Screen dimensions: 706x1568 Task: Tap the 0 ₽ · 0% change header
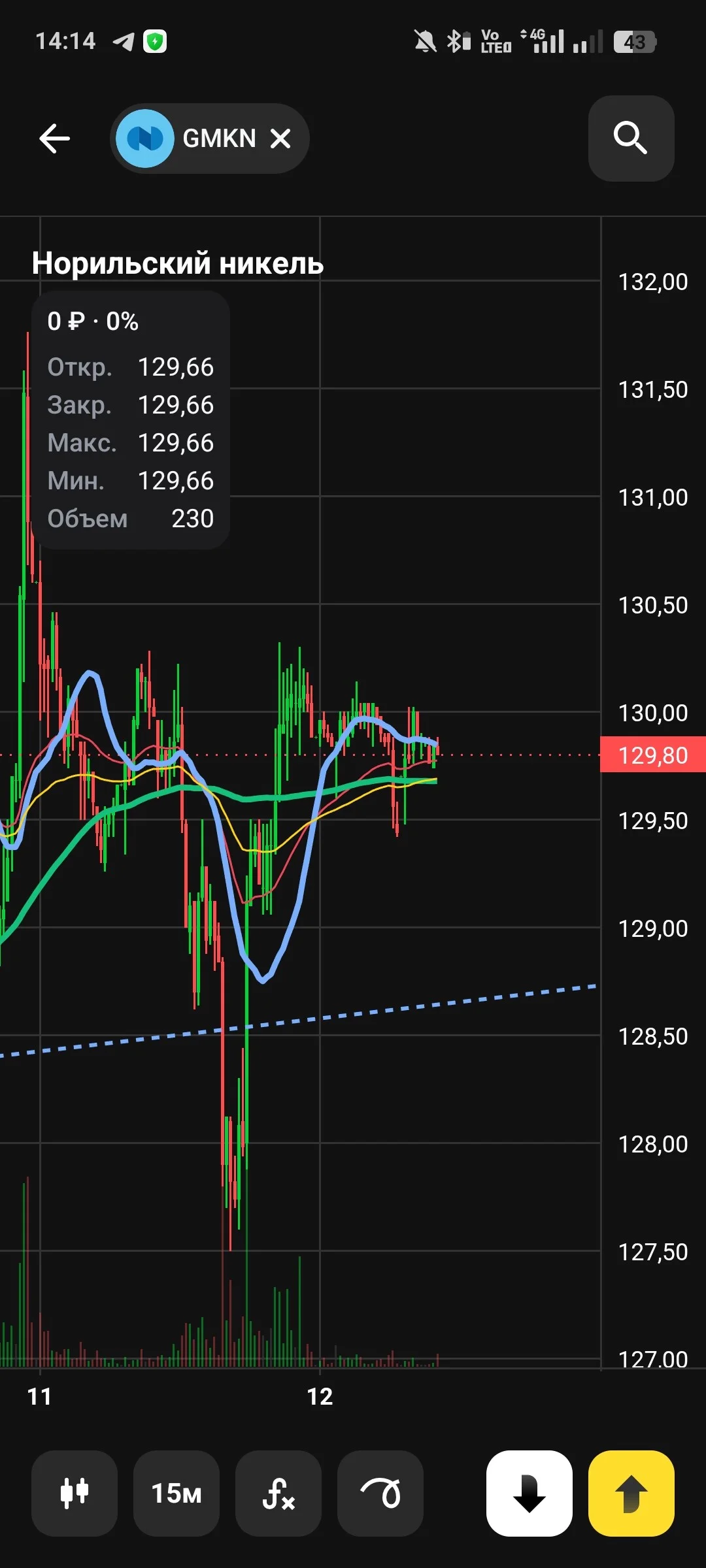(93, 321)
